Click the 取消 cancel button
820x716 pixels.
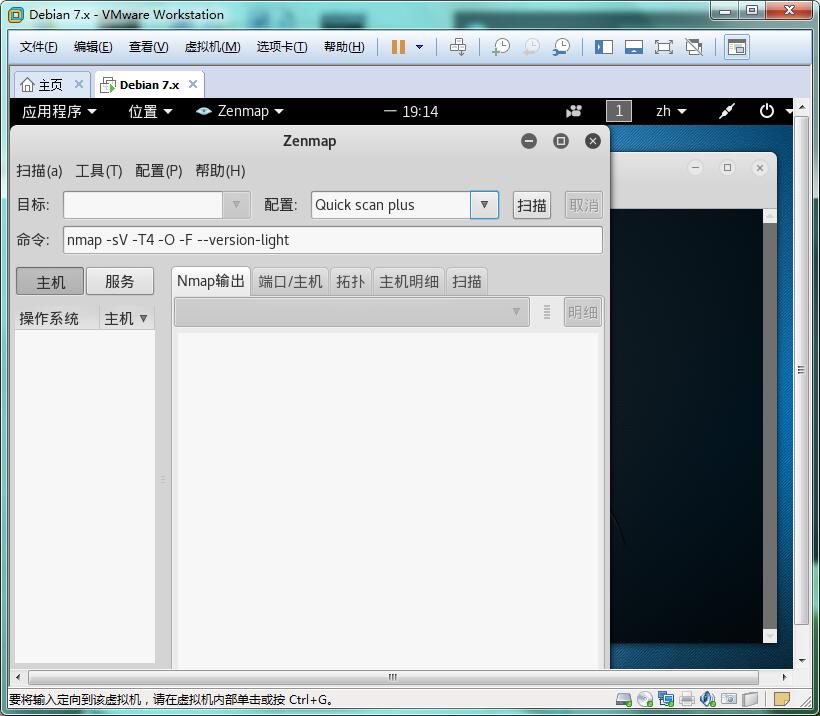[584, 205]
